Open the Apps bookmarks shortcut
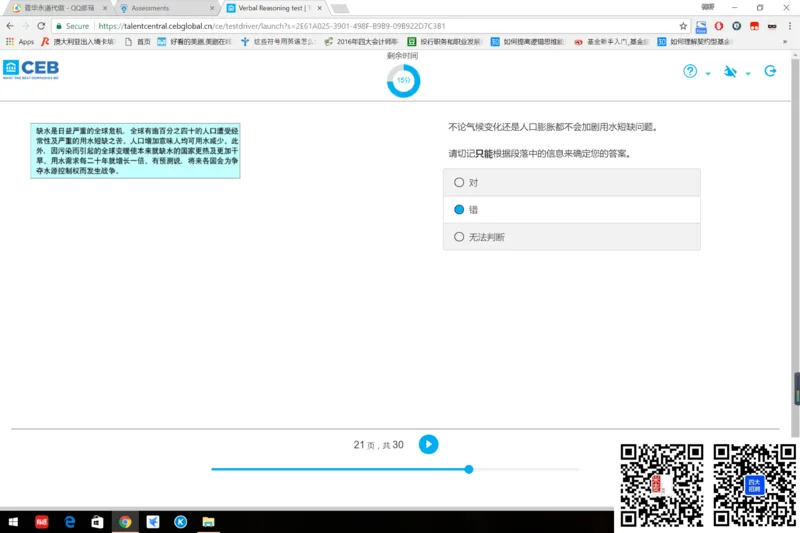 point(20,42)
